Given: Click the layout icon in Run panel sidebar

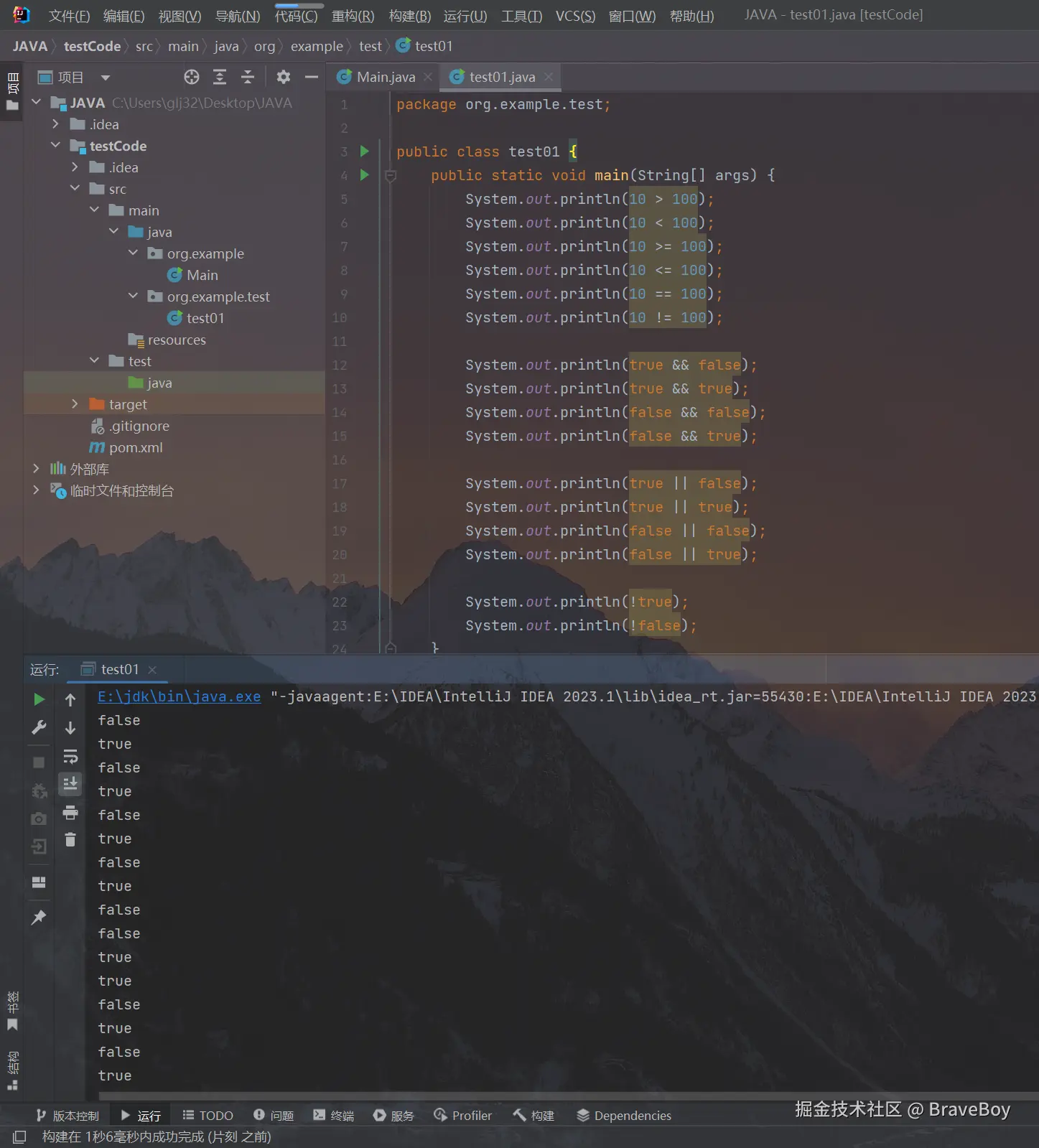Looking at the screenshot, I should coord(39,882).
